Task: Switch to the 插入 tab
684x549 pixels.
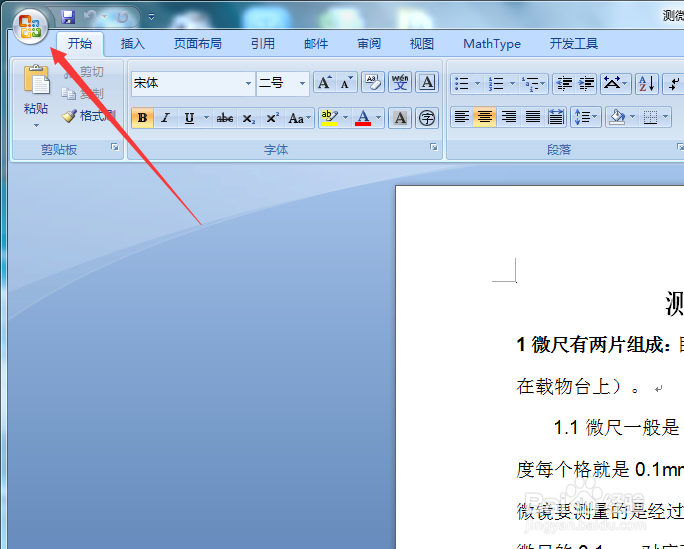Action: coord(133,44)
